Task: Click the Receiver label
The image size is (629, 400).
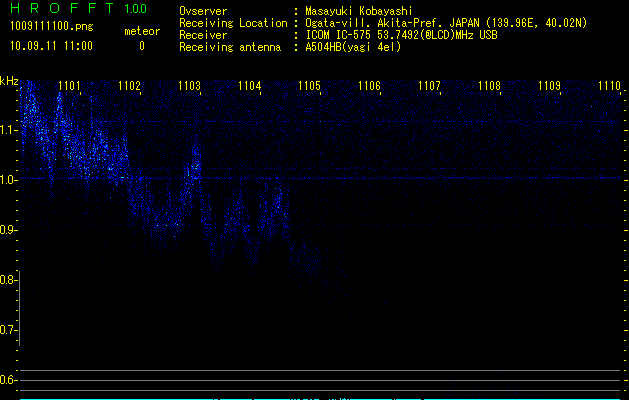Action: coord(203,35)
